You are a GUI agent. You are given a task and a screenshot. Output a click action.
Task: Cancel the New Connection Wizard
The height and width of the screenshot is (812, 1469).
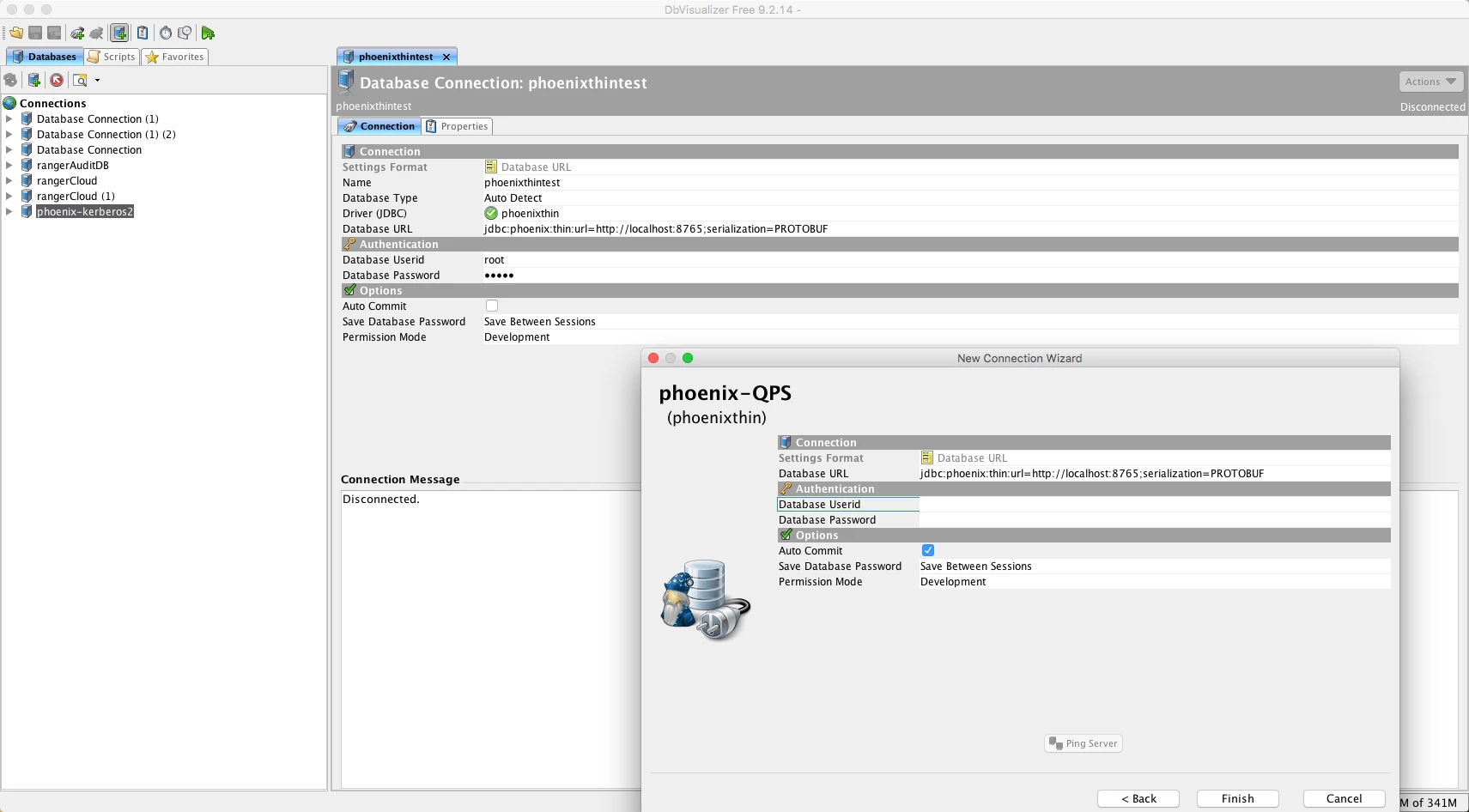[1345, 798]
